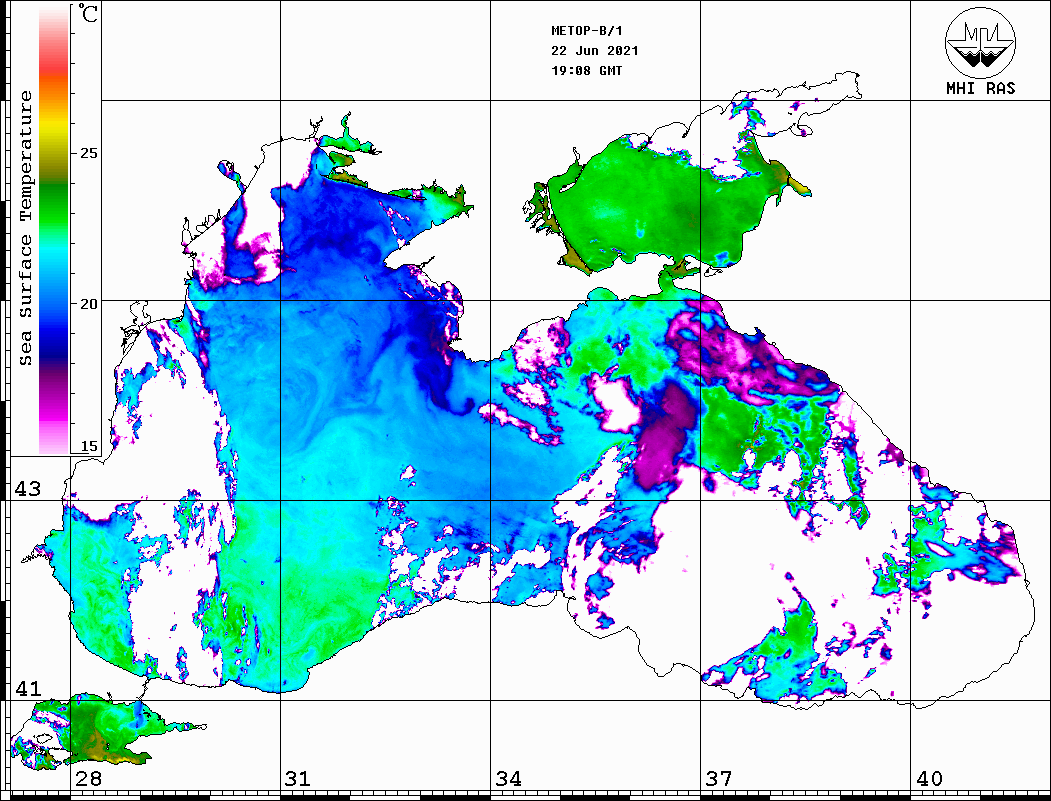Click the 'MHI RAS' text label

click(x=981, y=88)
